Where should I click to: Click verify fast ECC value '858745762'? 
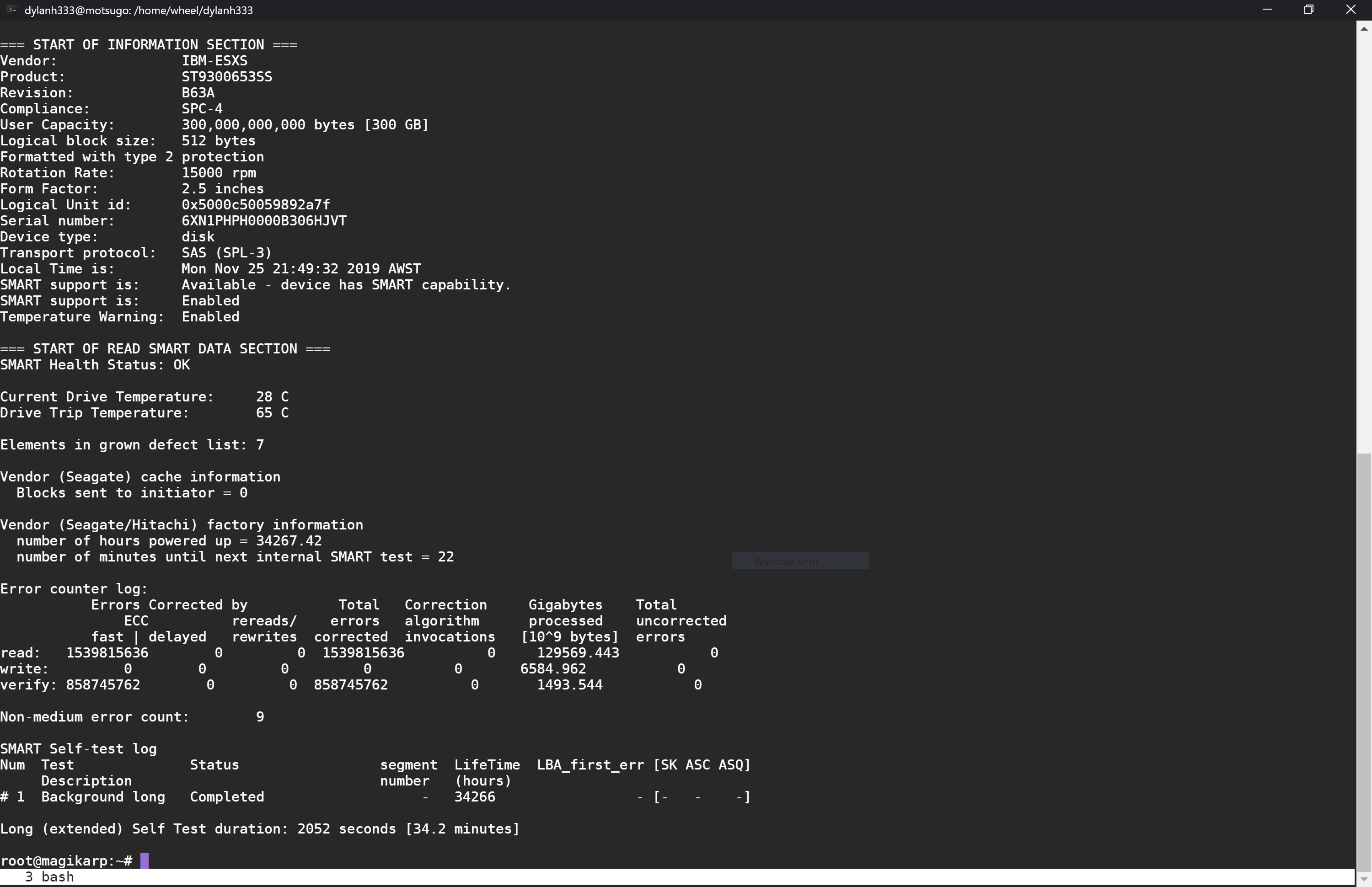tap(103, 685)
